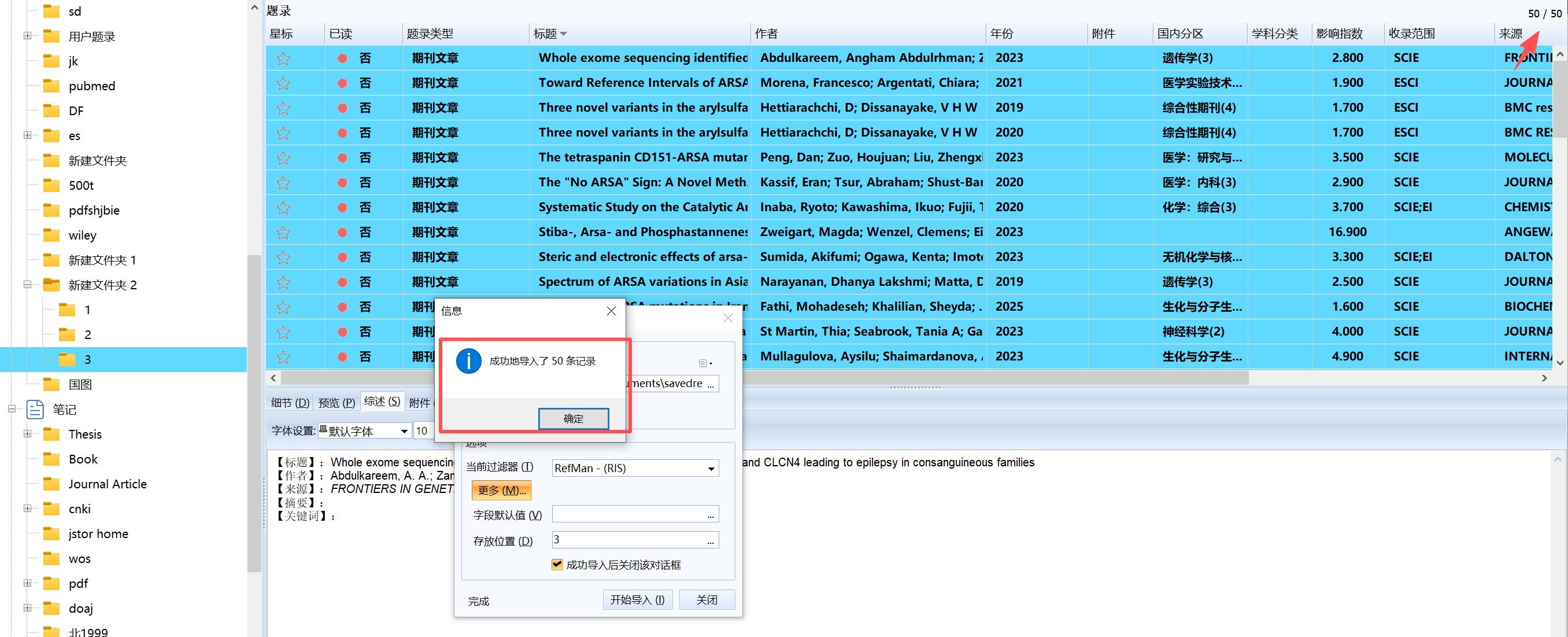Image resolution: width=1568 pixels, height=637 pixels.
Task: Star the Fathi, Mohadeseh record
Action: click(283, 308)
